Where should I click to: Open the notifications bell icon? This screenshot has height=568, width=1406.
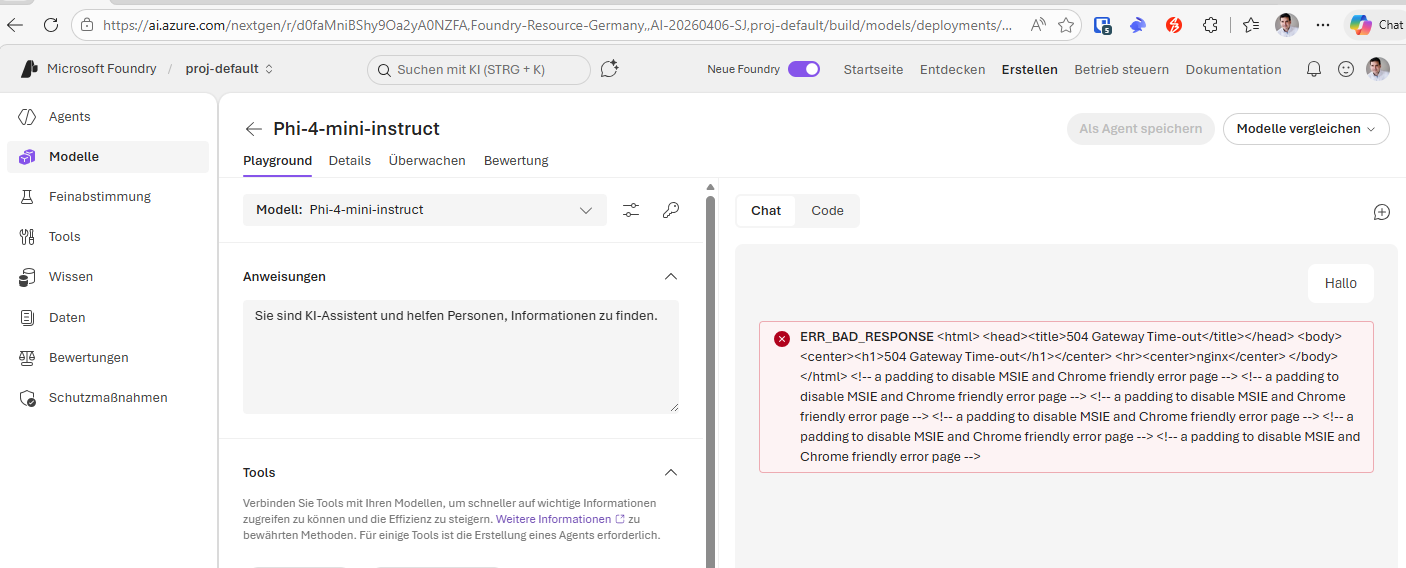(1314, 69)
